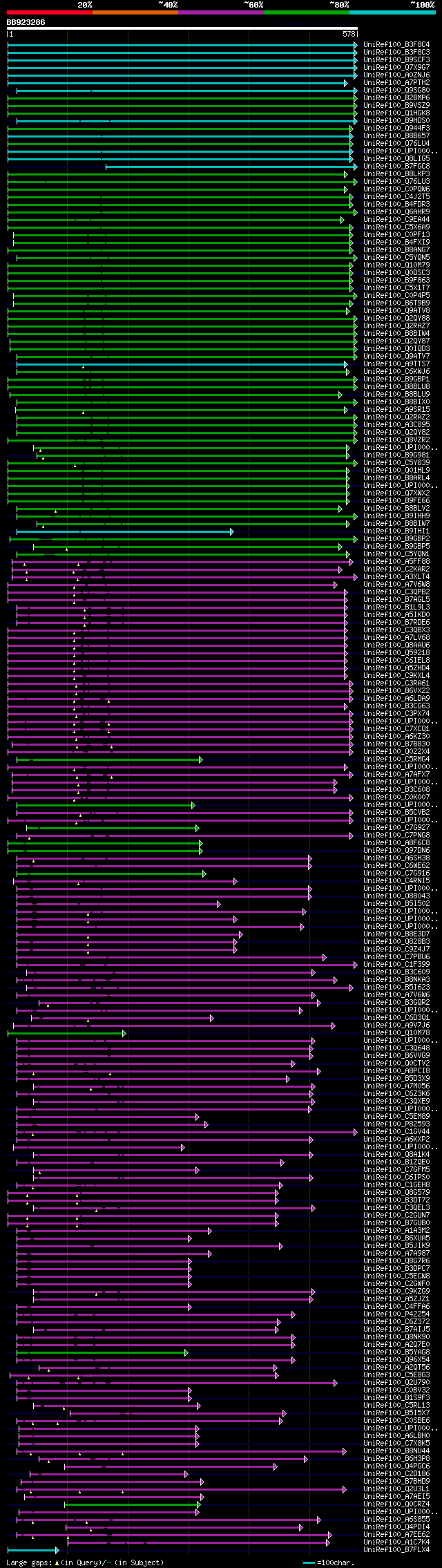The width and height of the screenshot is (442, 1568).
Task: Select hit UniRef100_Q6AHR9
Action: (x=396, y=211)
